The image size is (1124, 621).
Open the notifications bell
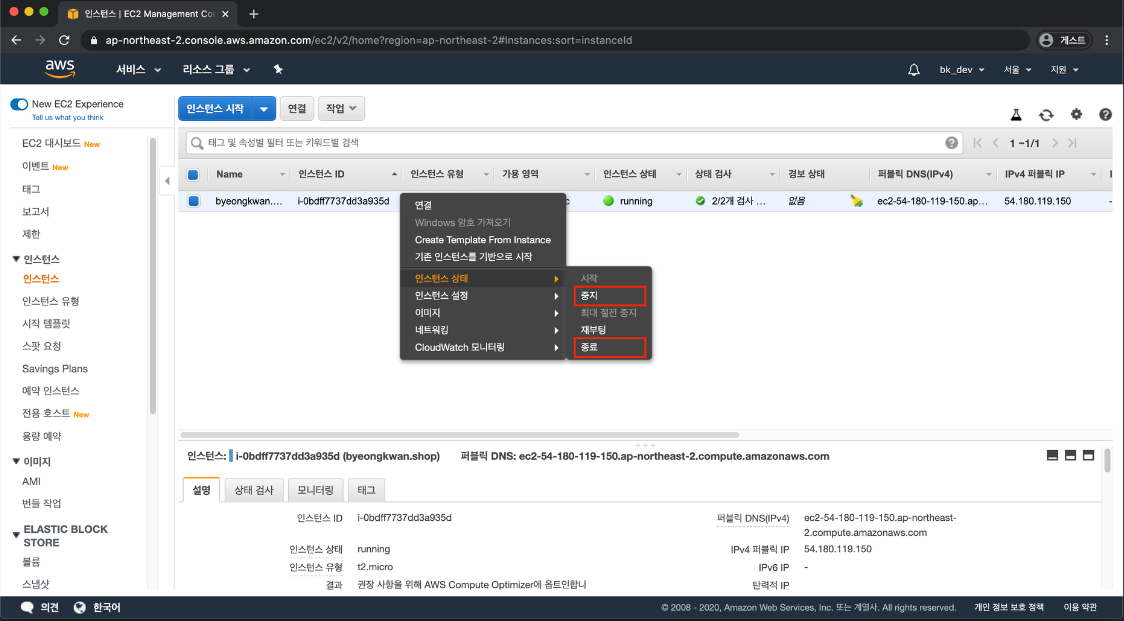pos(913,70)
